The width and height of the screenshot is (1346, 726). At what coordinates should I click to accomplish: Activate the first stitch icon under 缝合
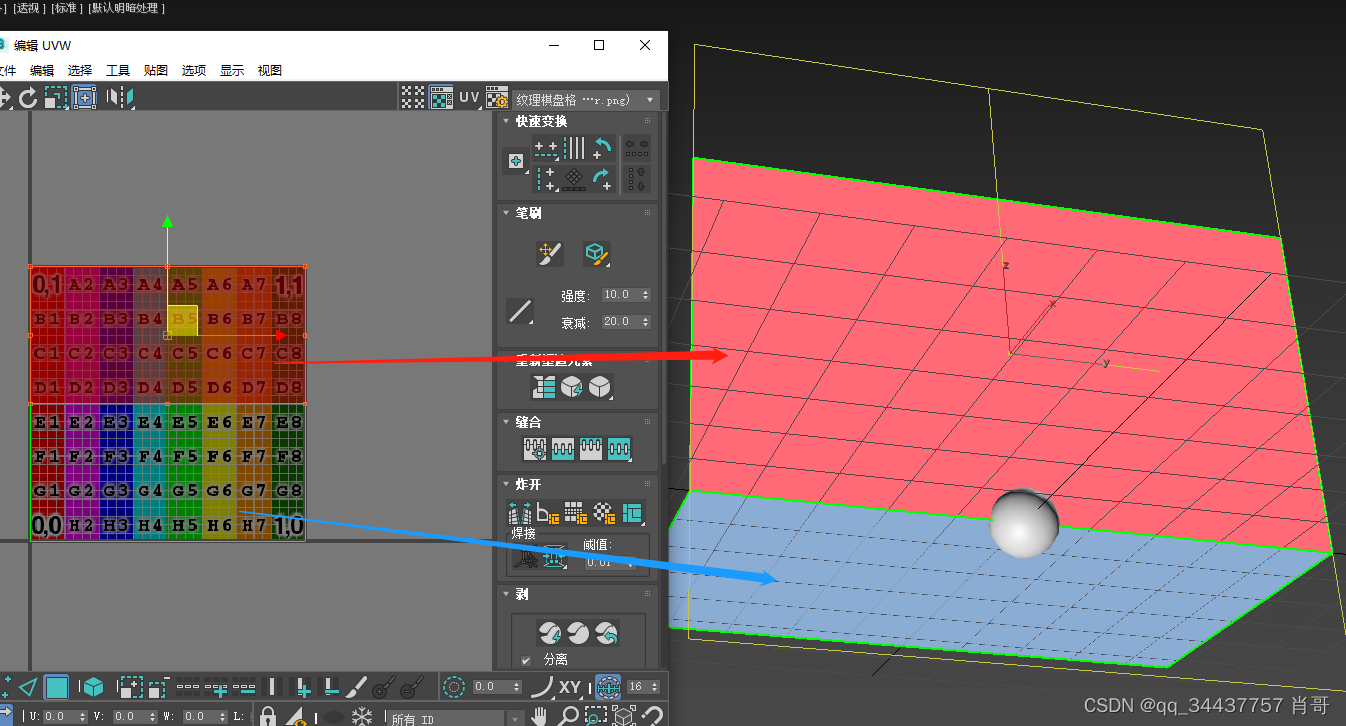click(x=535, y=448)
